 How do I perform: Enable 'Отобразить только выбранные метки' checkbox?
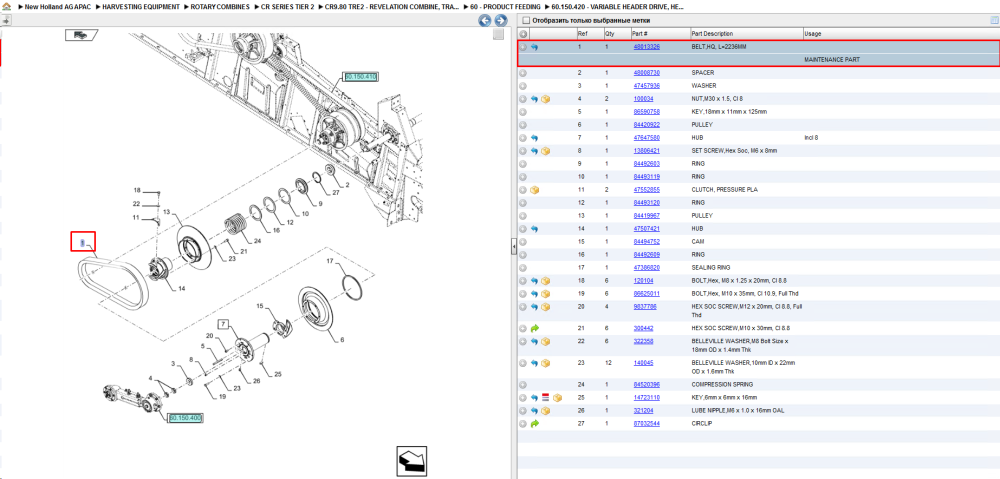pos(526,20)
